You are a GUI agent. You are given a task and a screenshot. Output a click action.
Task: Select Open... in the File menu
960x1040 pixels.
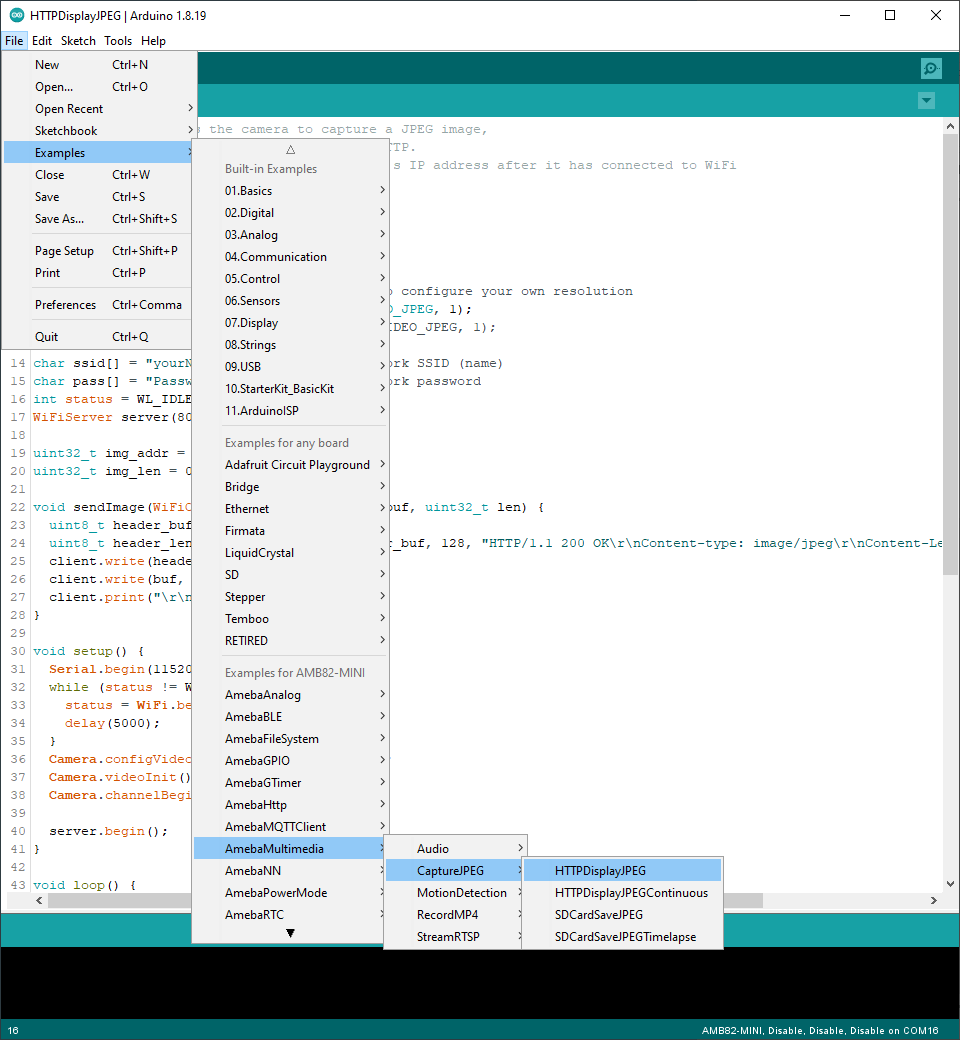pyautogui.click(x=100, y=87)
